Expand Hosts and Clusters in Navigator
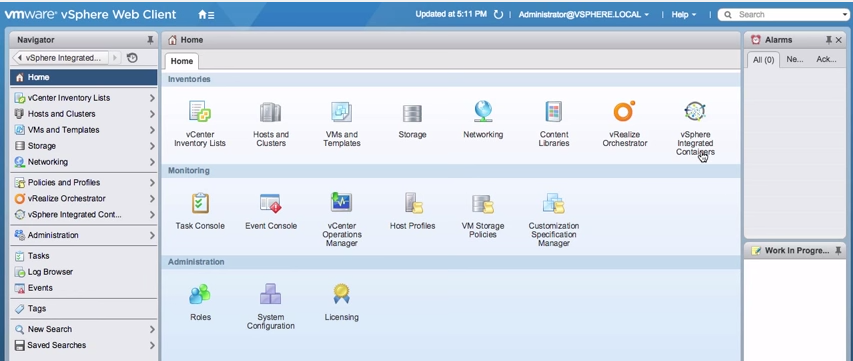Screen dimensions: 853x361 (152, 114)
